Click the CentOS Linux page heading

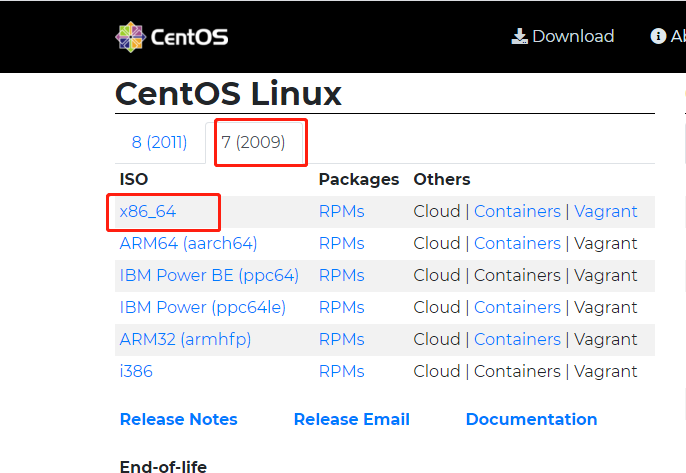click(228, 94)
